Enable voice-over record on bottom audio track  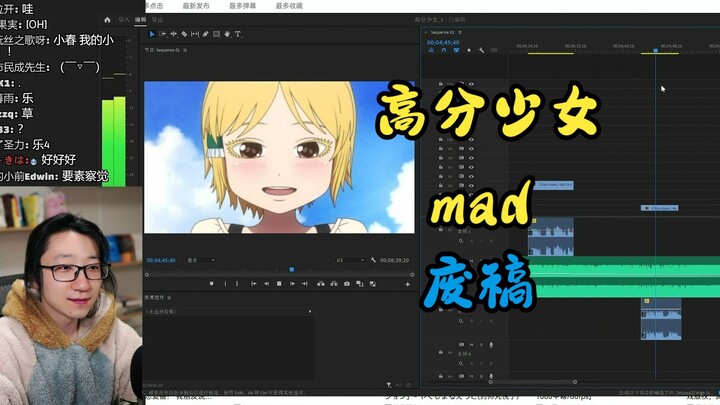[x=491, y=376]
